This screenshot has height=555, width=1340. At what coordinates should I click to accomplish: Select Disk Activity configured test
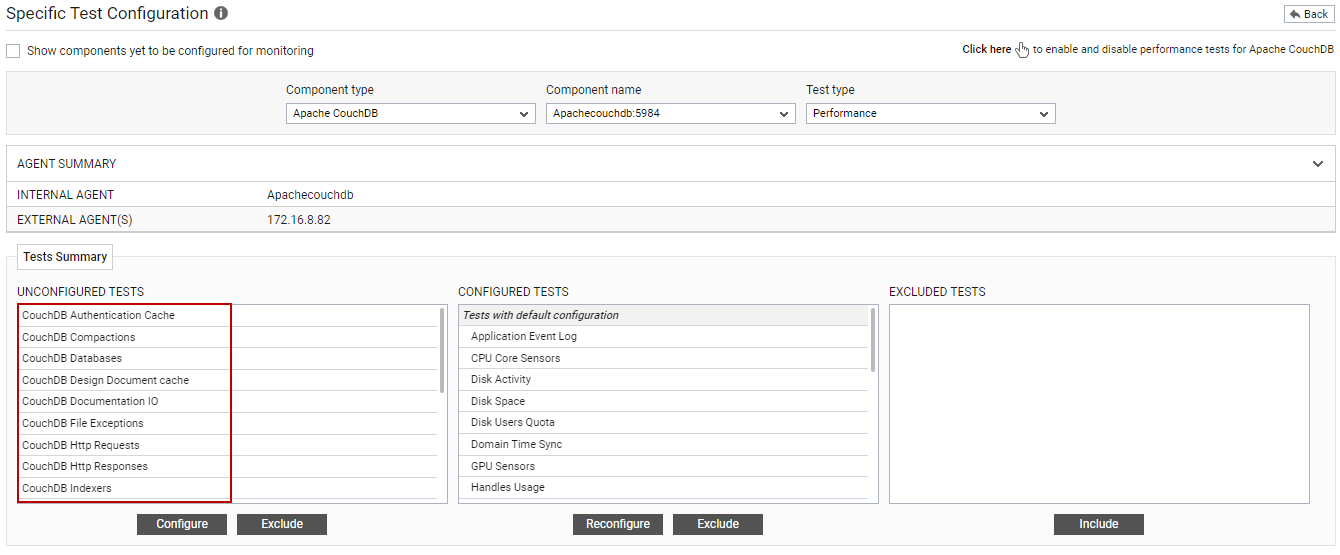tap(664, 380)
